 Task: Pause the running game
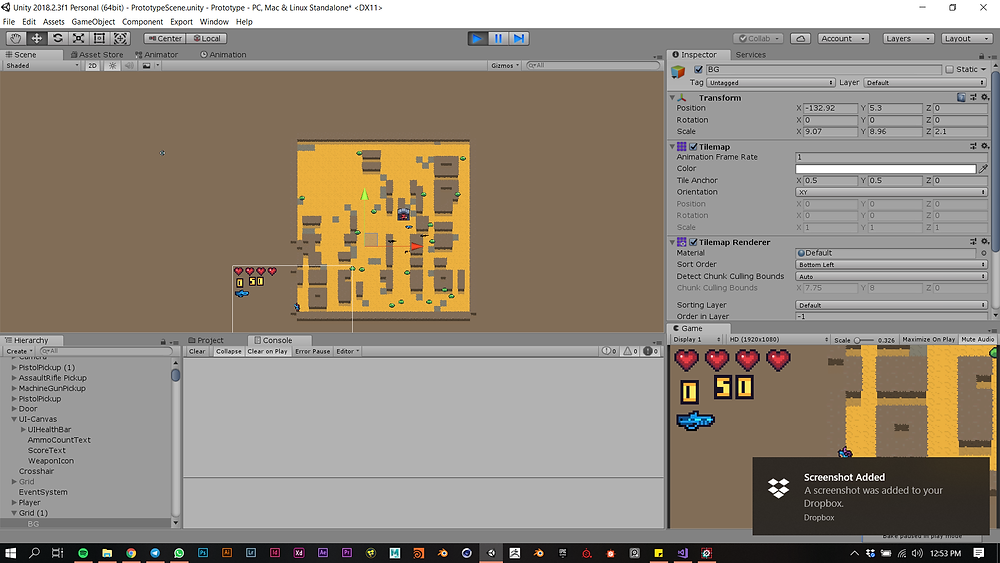coord(498,38)
